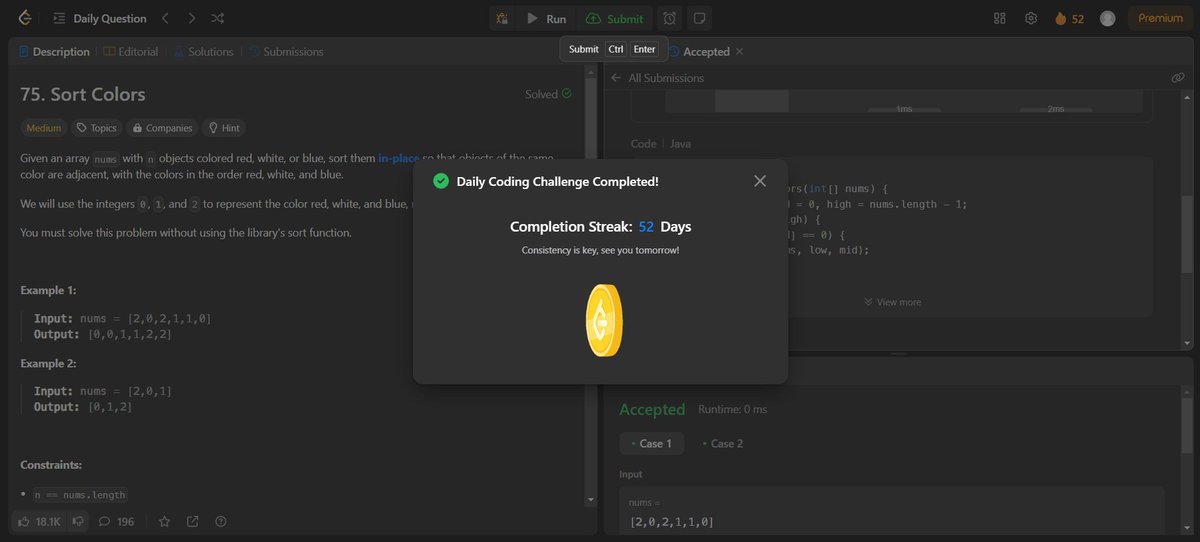
Task: Open the timer alarm clock icon
Action: 669,19
